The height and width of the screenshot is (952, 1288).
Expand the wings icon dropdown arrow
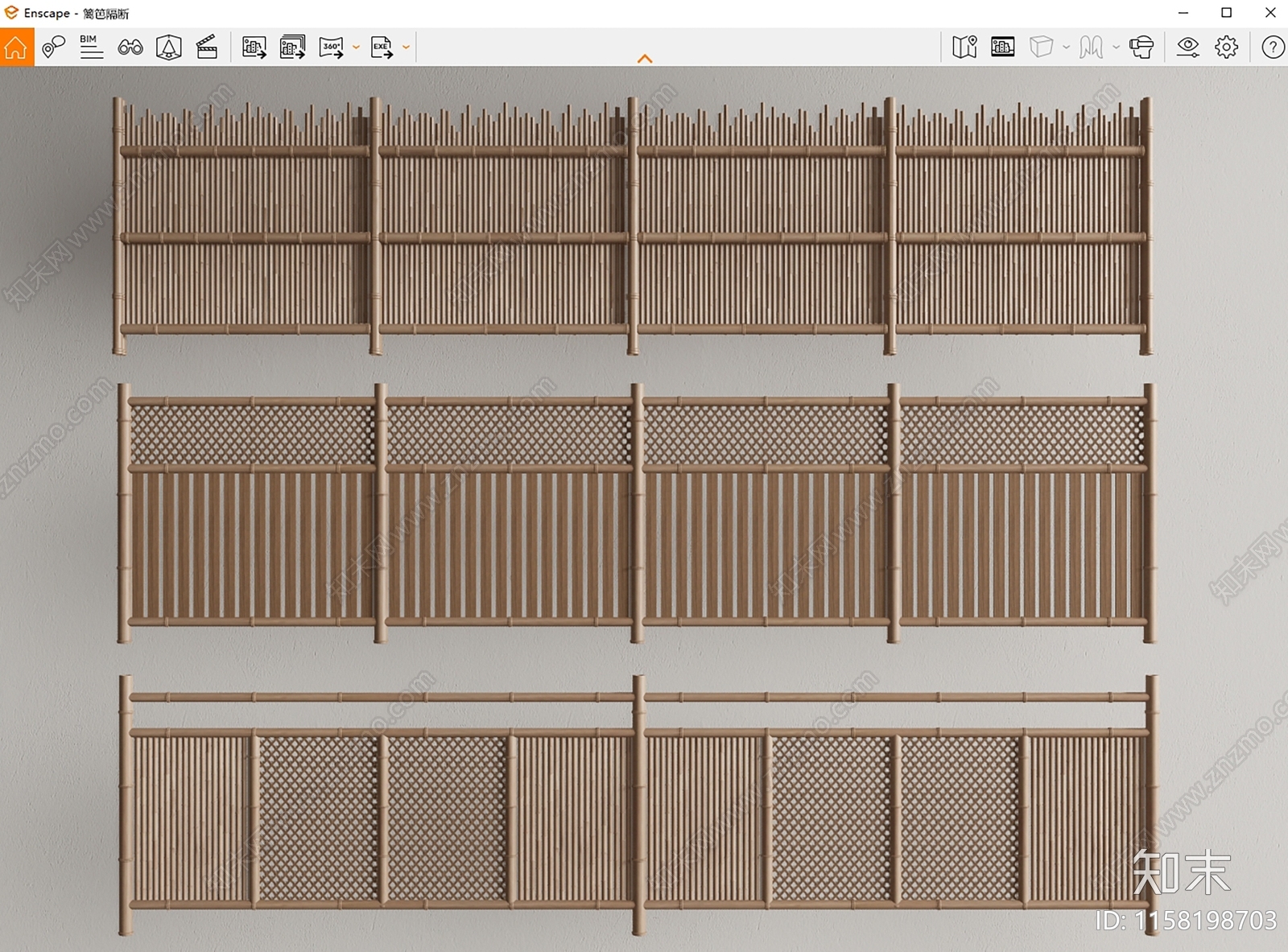point(1117,47)
